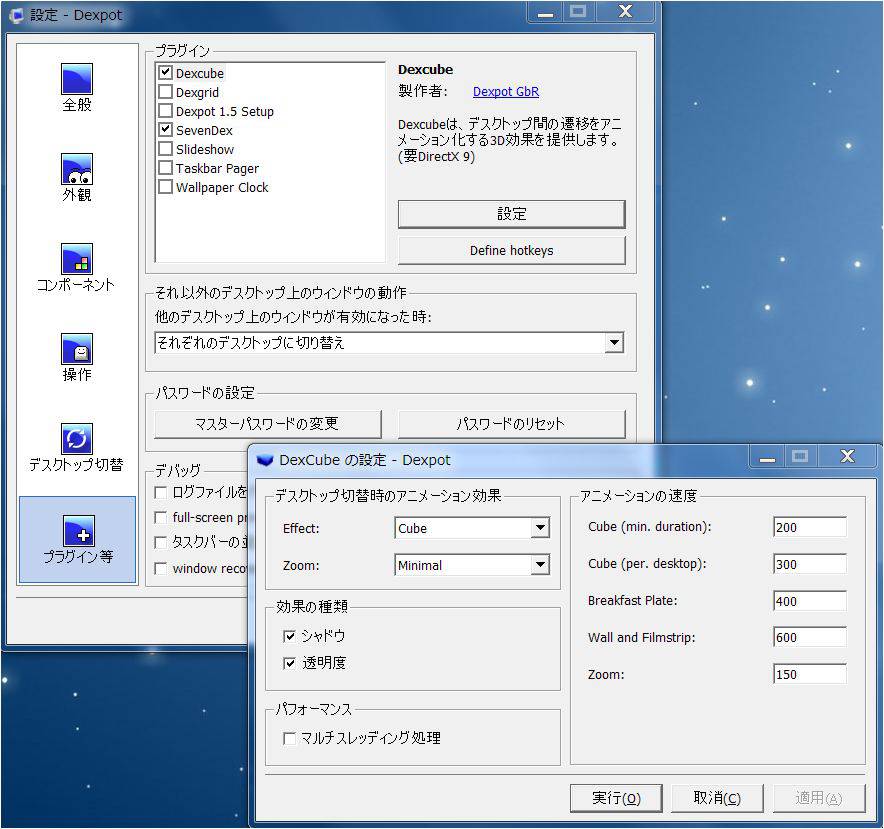Screen dimensions: 884x829
Task: Open the 全般 (General) settings category
Action: (77, 87)
